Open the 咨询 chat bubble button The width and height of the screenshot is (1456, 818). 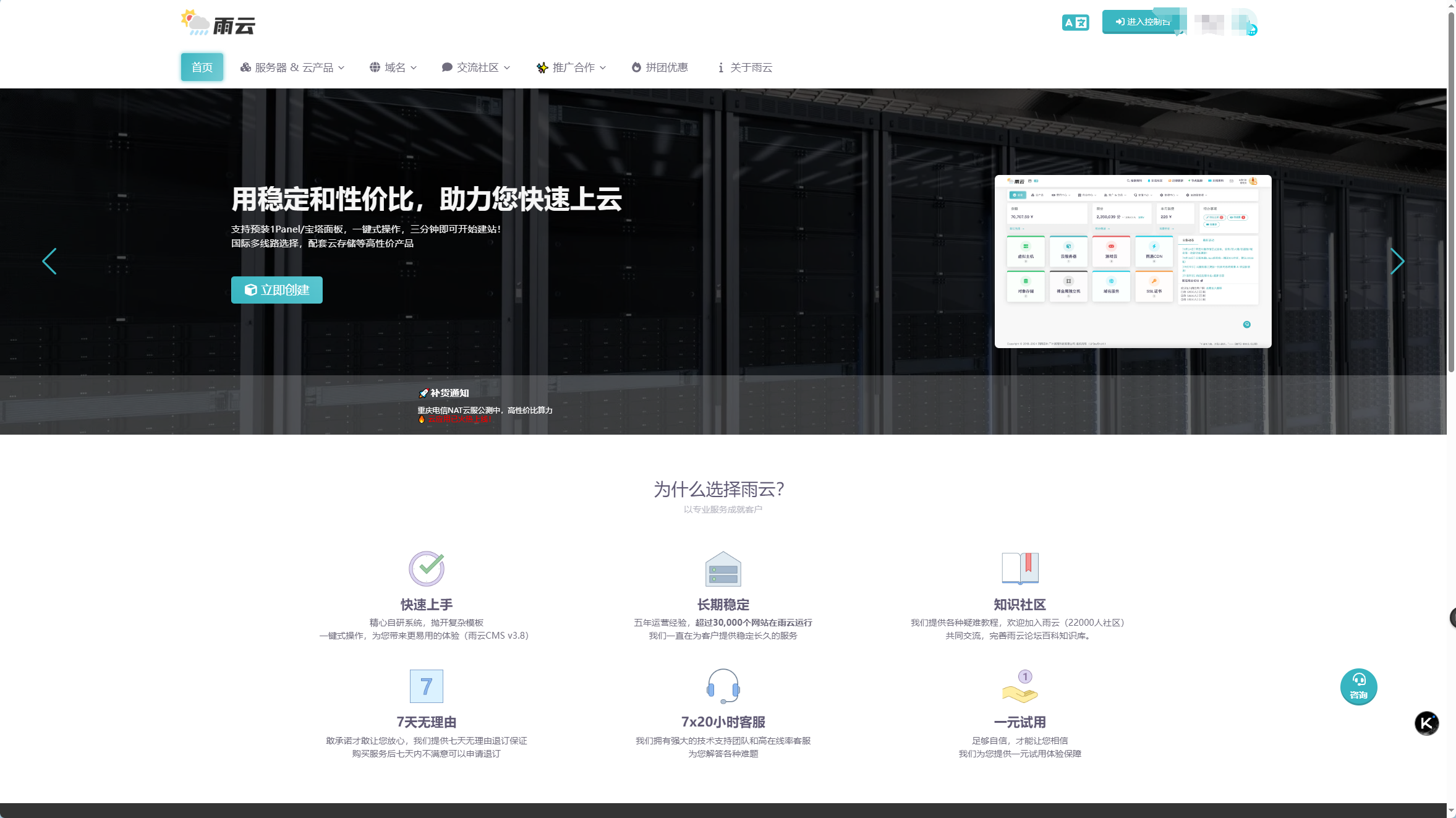[x=1358, y=687]
